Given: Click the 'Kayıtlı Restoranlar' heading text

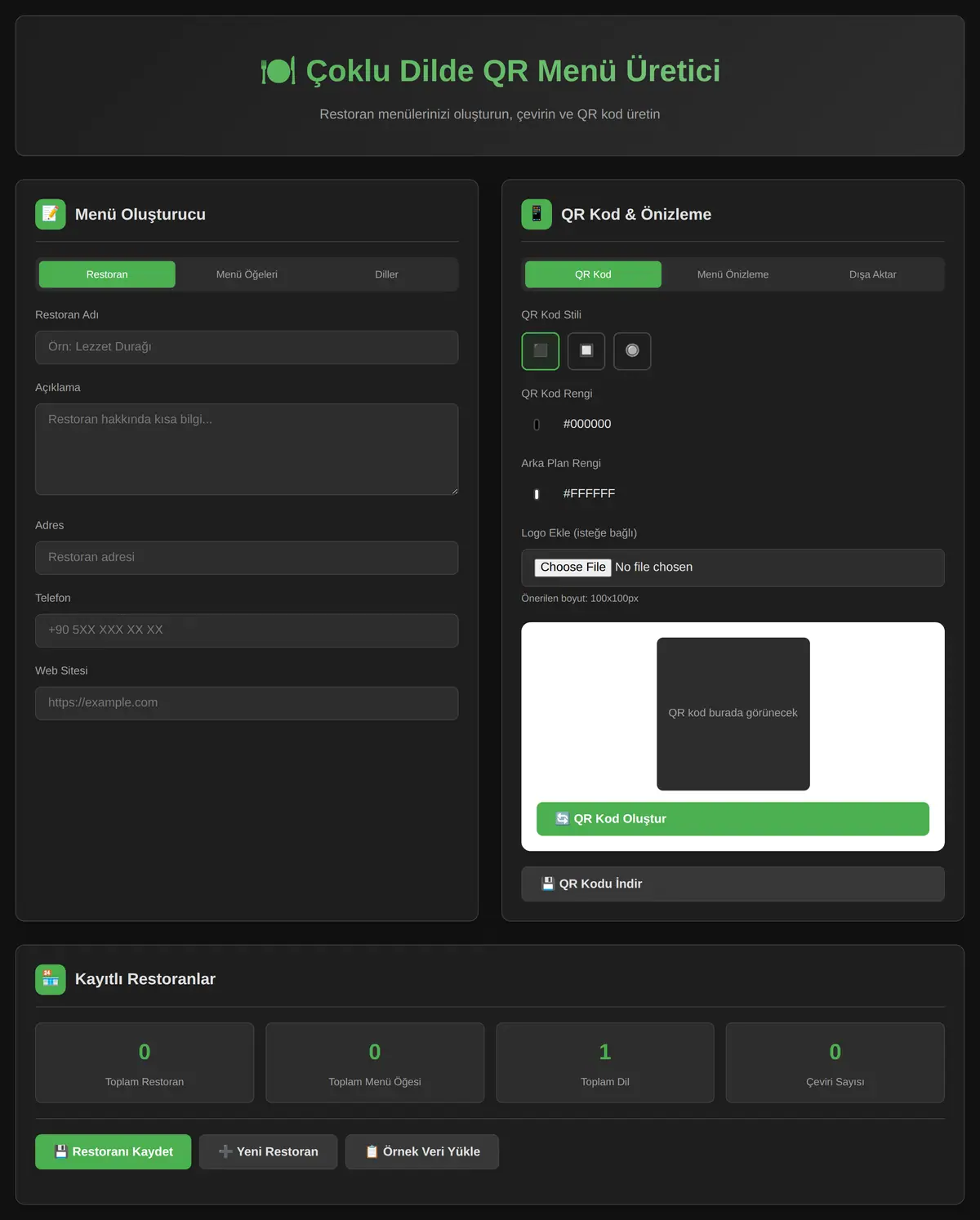Looking at the screenshot, I should click(145, 979).
